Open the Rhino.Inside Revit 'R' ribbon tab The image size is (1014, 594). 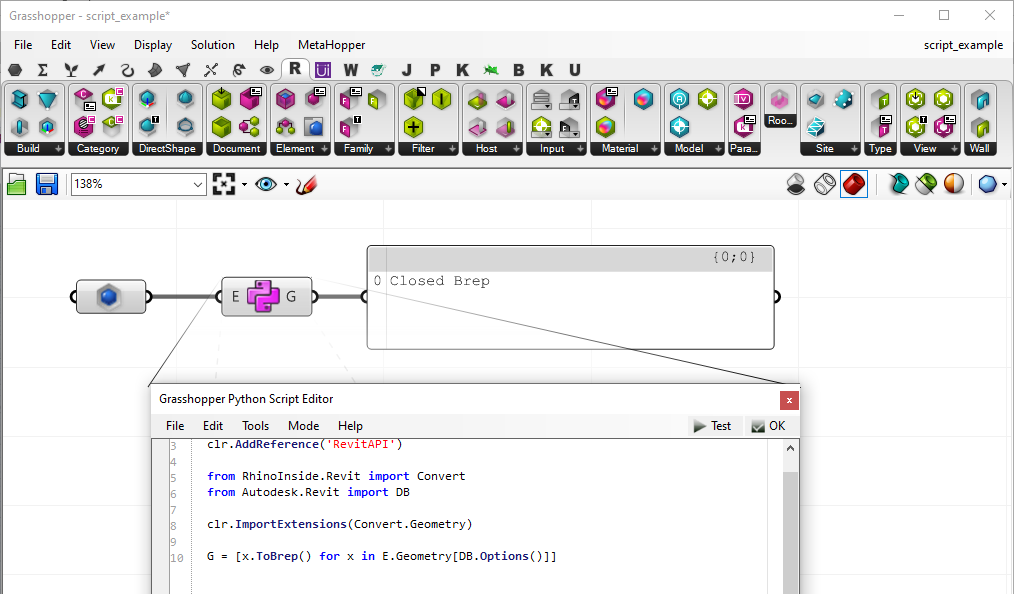point(295,69)
